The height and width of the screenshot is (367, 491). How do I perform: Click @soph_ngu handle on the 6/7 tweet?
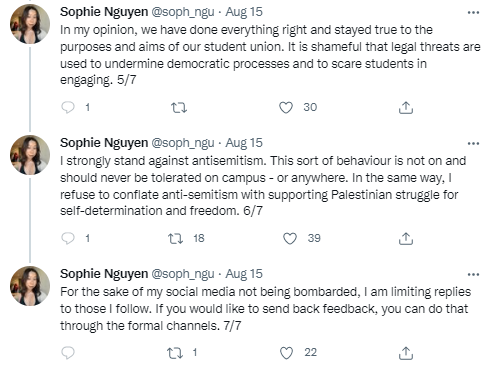click(x=183, y=143)
